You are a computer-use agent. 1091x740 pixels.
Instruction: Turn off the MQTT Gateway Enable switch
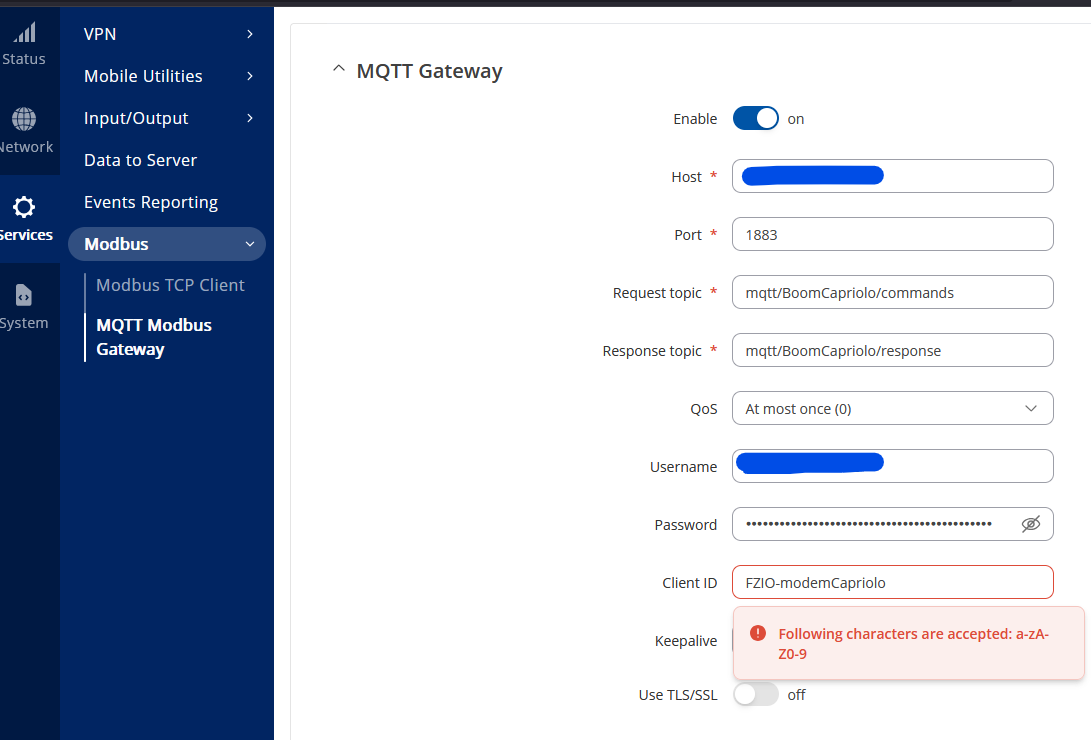tap(756, 118)
